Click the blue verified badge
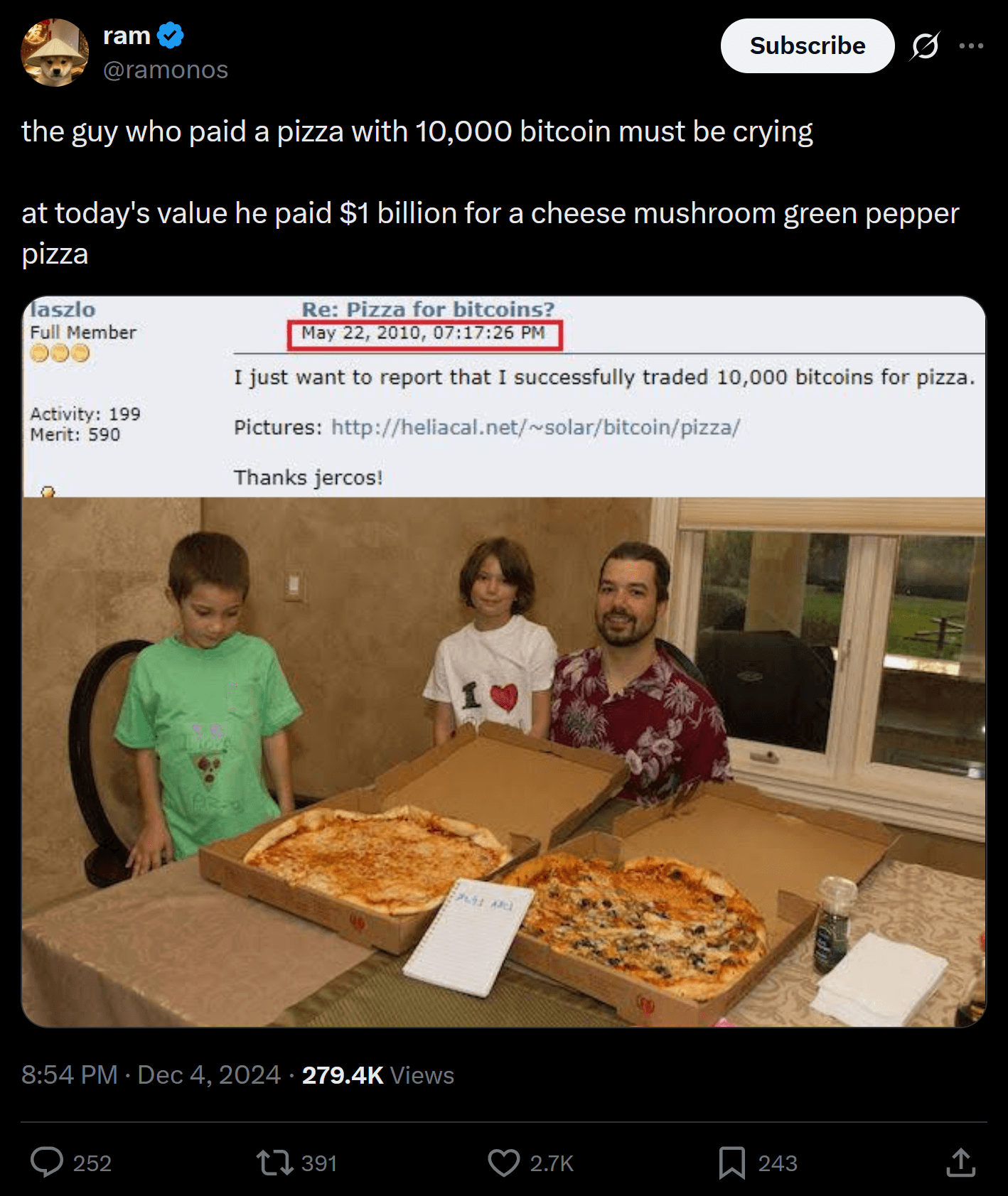 click(x=171, y=35)
